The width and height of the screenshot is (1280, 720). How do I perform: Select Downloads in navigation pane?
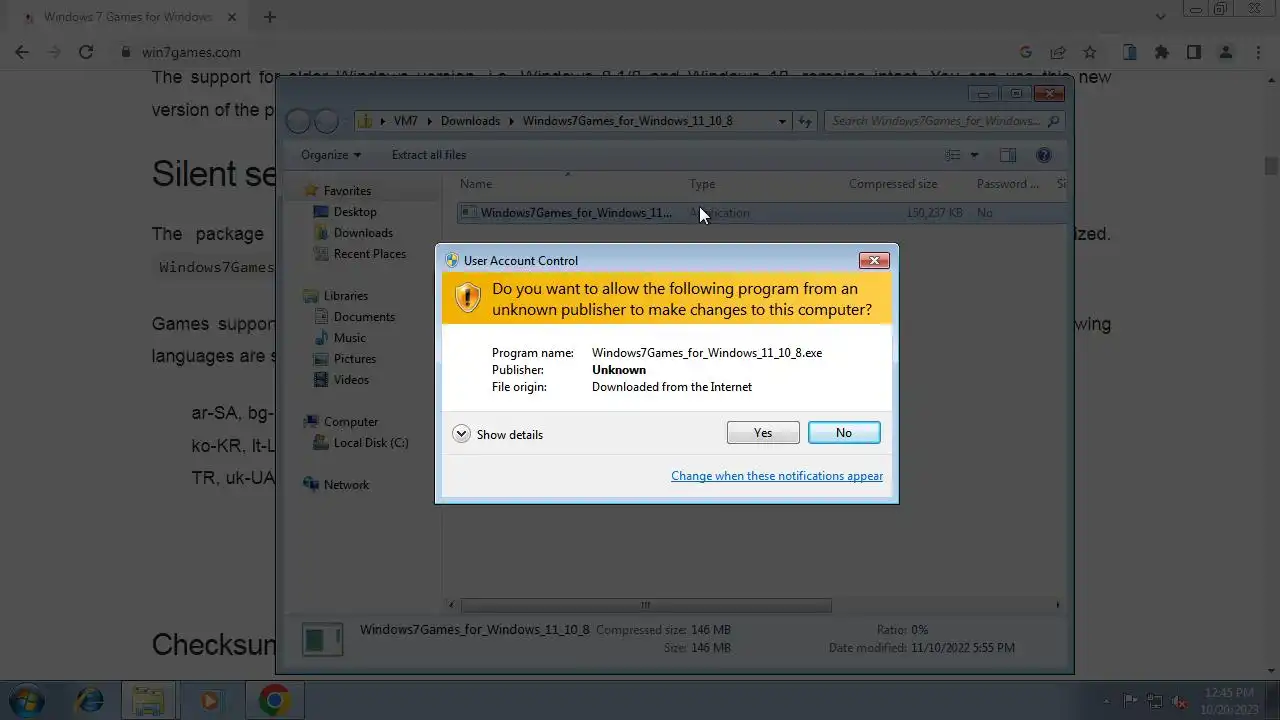click(363, 233)
